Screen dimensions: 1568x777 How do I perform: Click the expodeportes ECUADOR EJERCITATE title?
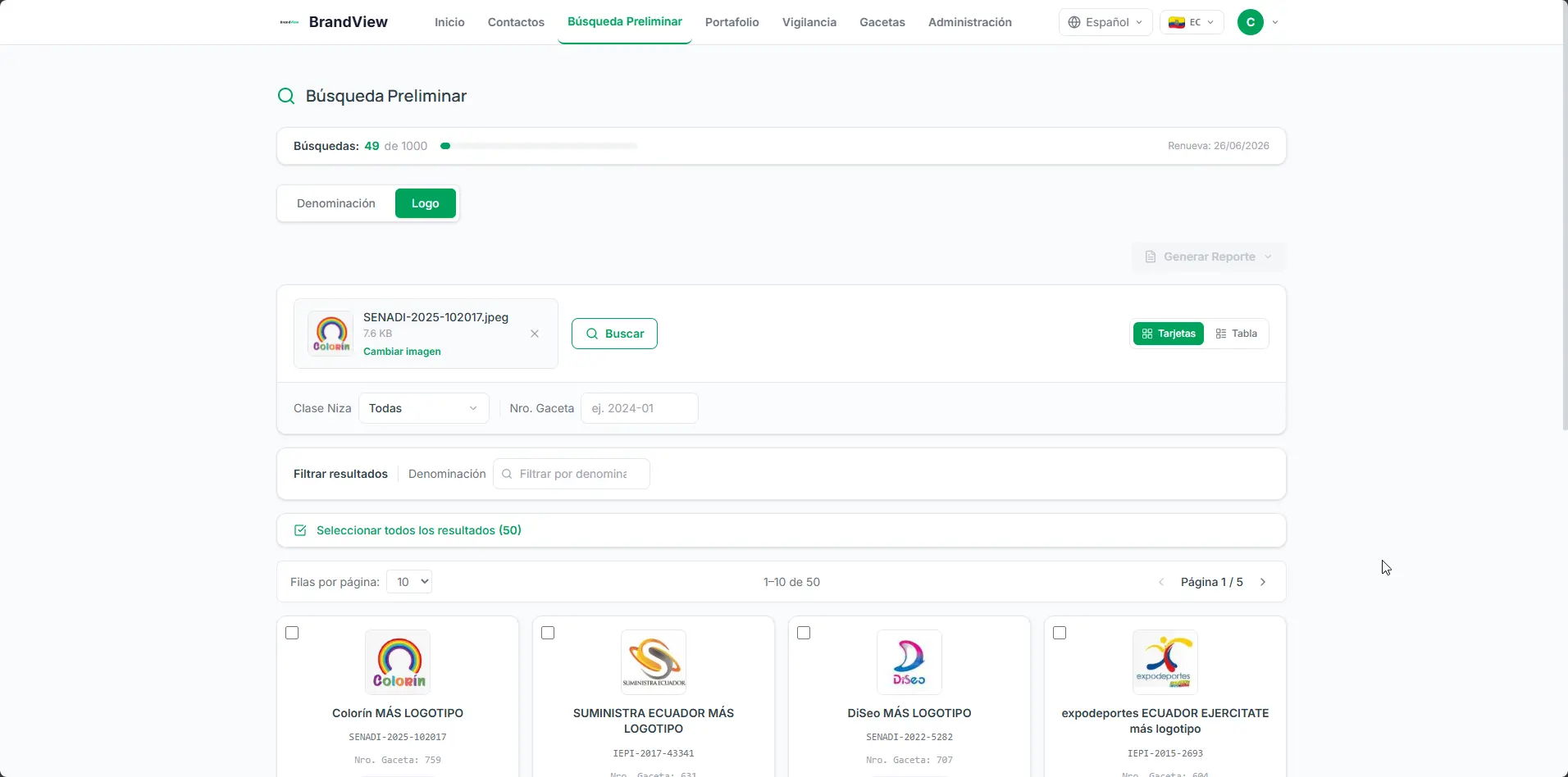click(1165, 721)
